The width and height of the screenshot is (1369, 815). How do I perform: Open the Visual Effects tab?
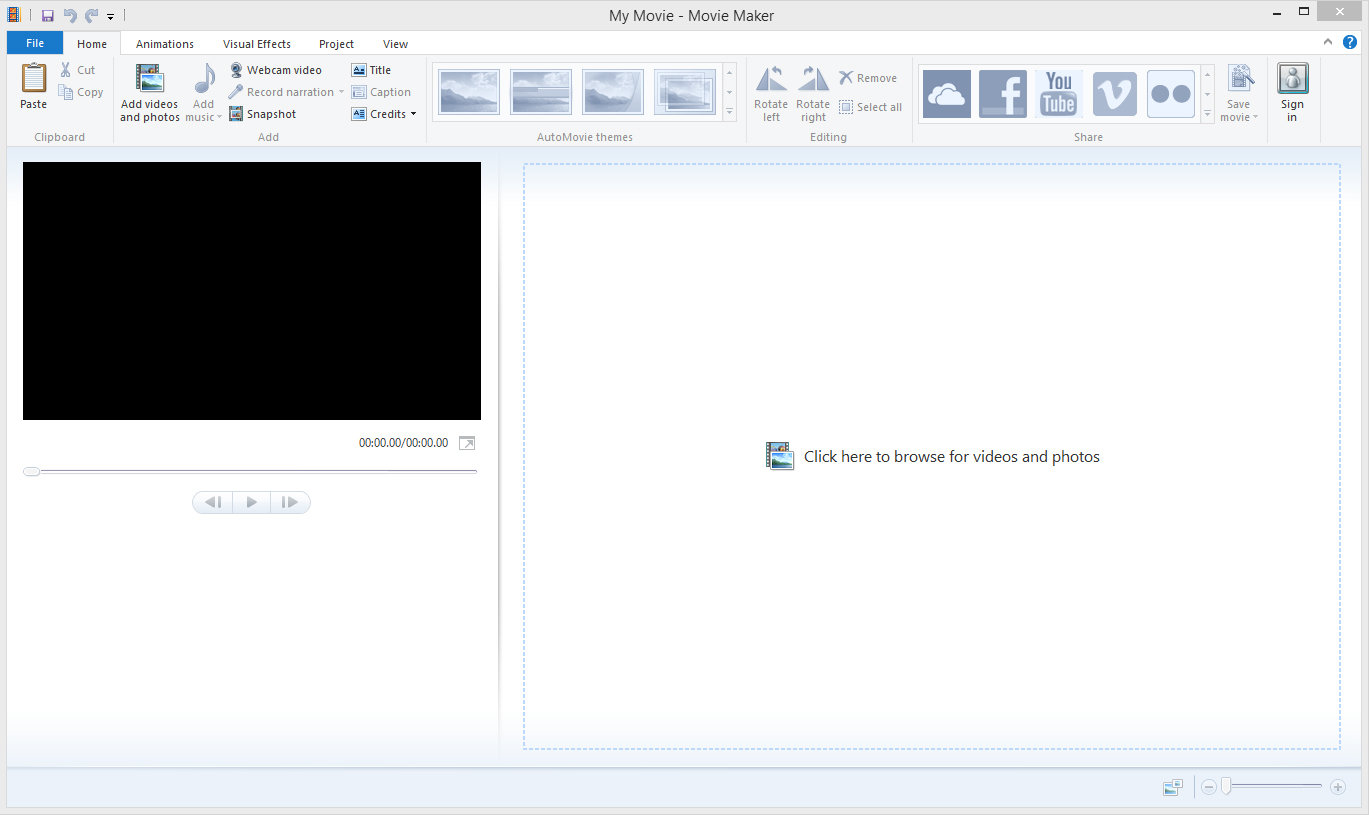(x=257, y=44)
